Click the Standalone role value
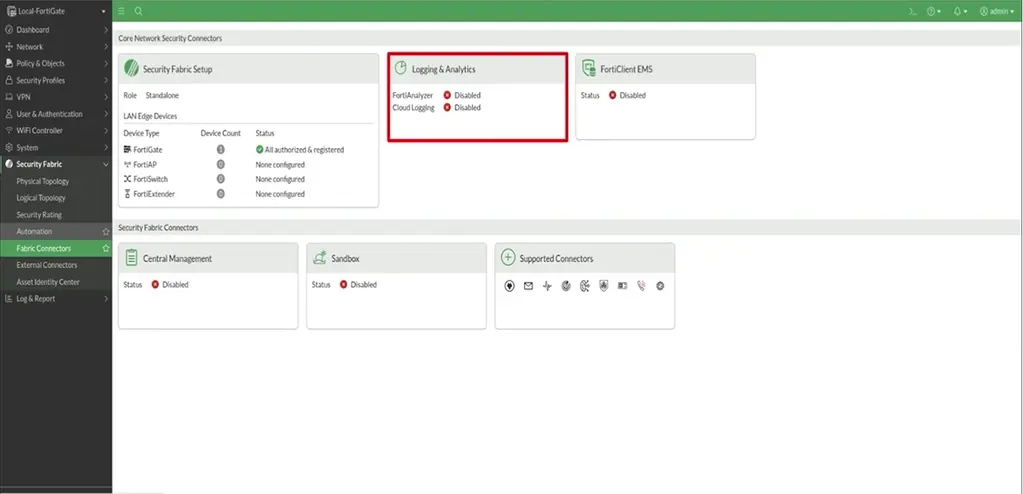The width and height of the screenshot is (1023, 494). point(162,95)
